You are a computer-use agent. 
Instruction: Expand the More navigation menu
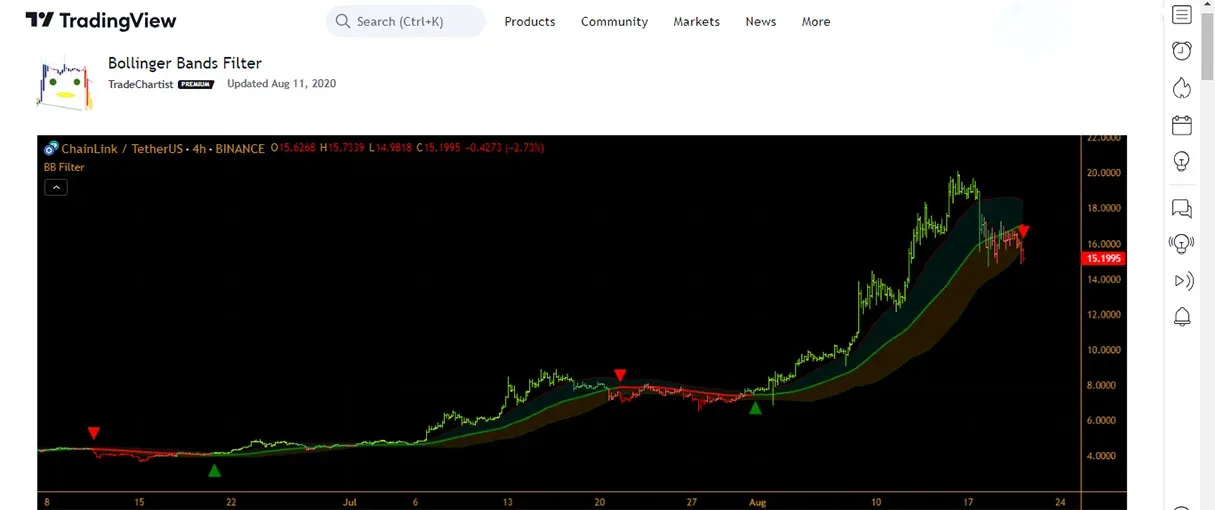[815, 21]
